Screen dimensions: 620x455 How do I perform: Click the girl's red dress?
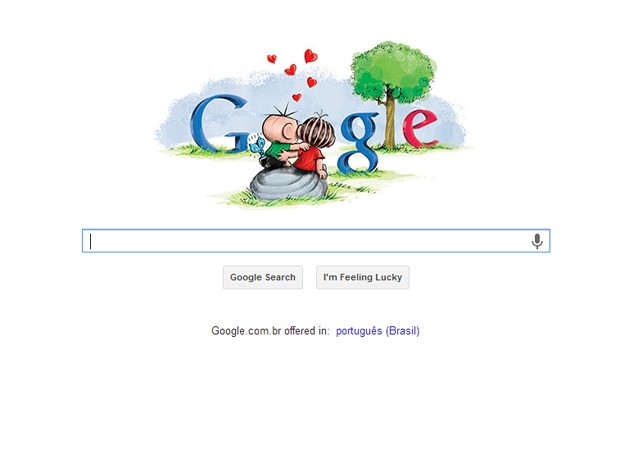310,158
